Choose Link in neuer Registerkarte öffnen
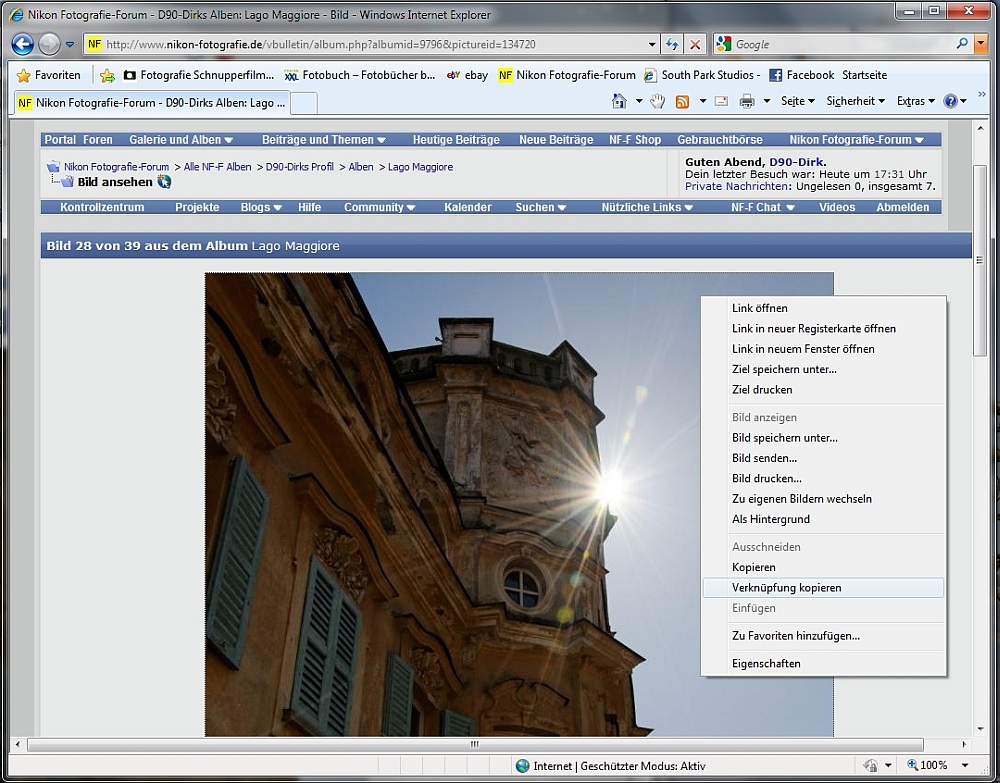Viewport: 1000px width, 783px height. [823, 328]
